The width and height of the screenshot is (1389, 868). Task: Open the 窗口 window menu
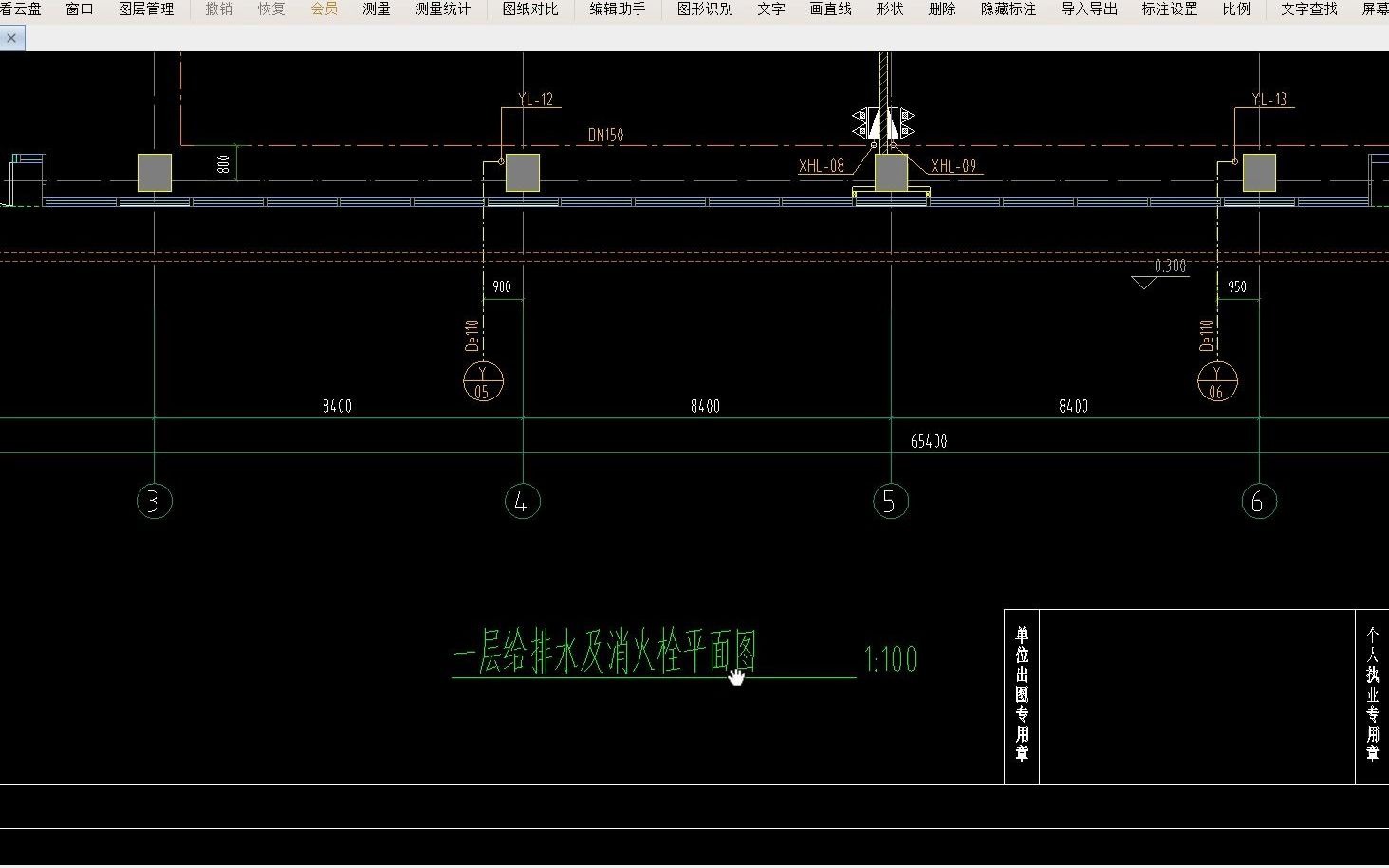[x=80, y=9]
